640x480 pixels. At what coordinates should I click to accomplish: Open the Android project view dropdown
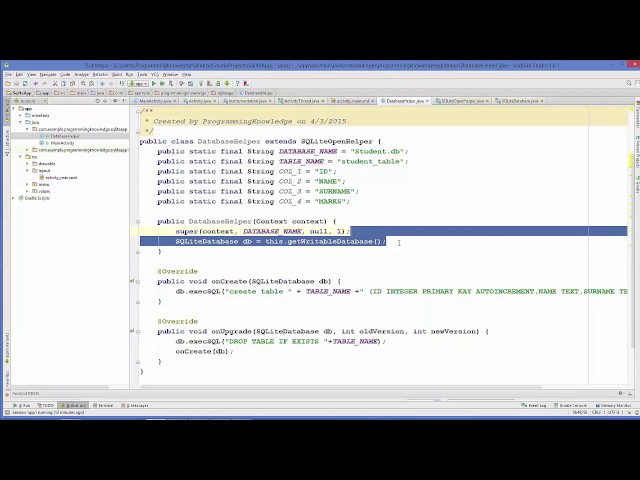[29, 101]
